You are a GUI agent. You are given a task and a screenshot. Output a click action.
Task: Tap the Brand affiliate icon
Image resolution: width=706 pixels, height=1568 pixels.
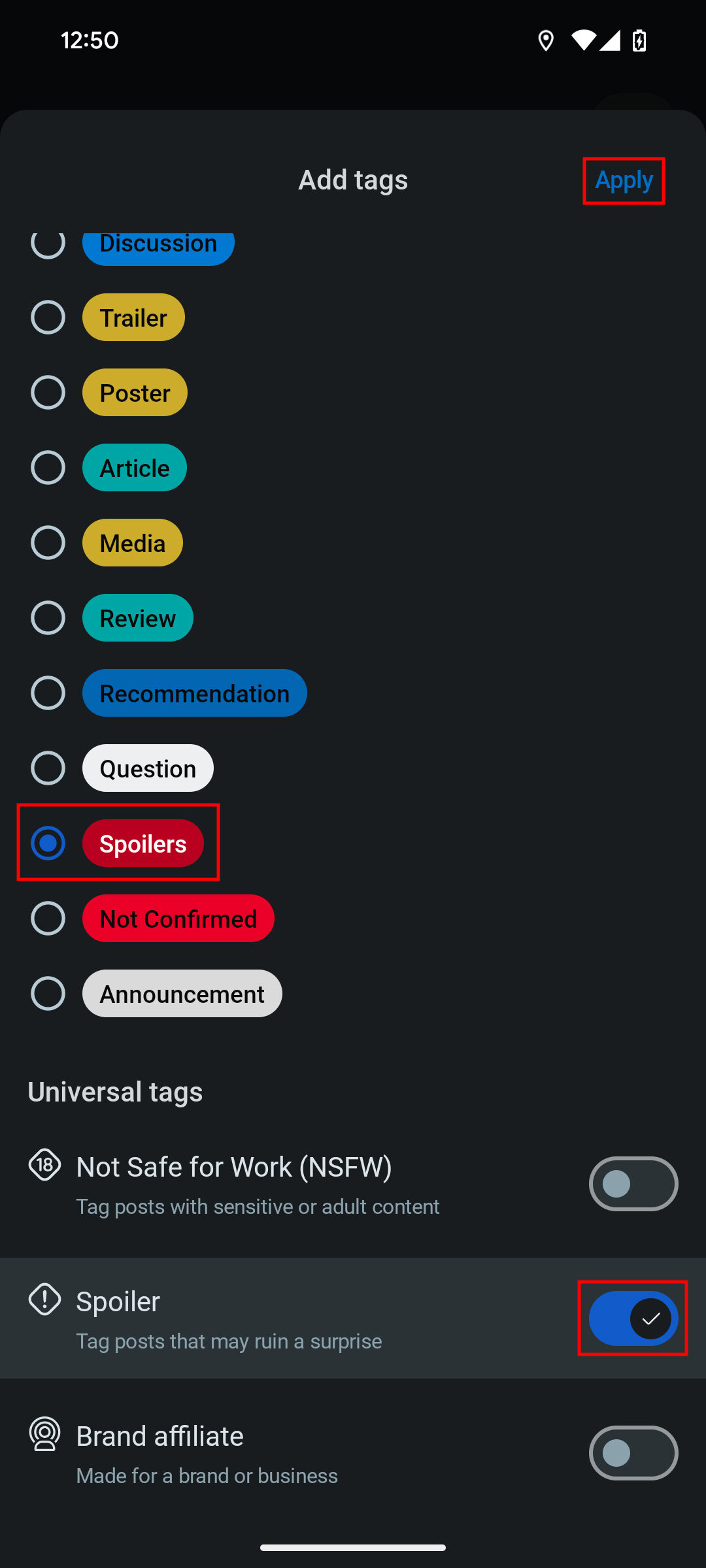(x=44, y=1433)
